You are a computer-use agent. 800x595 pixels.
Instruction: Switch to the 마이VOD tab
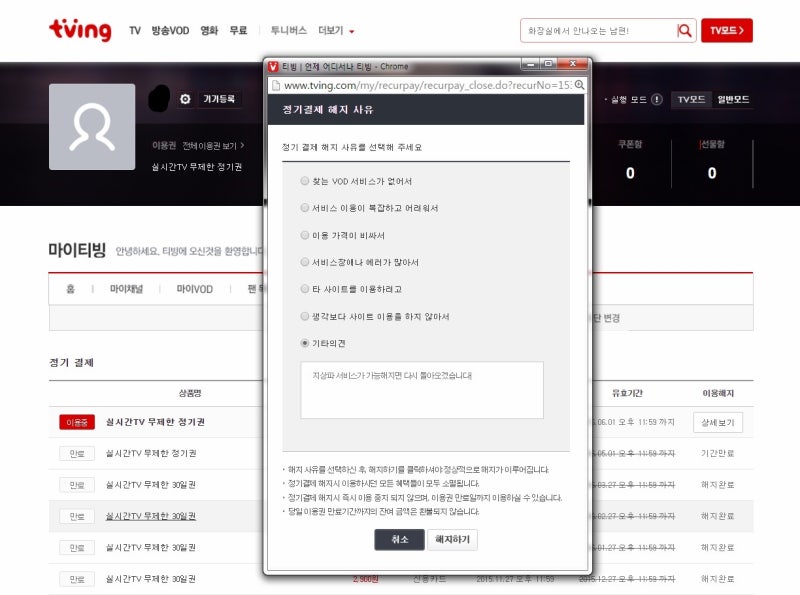(197, 287)
